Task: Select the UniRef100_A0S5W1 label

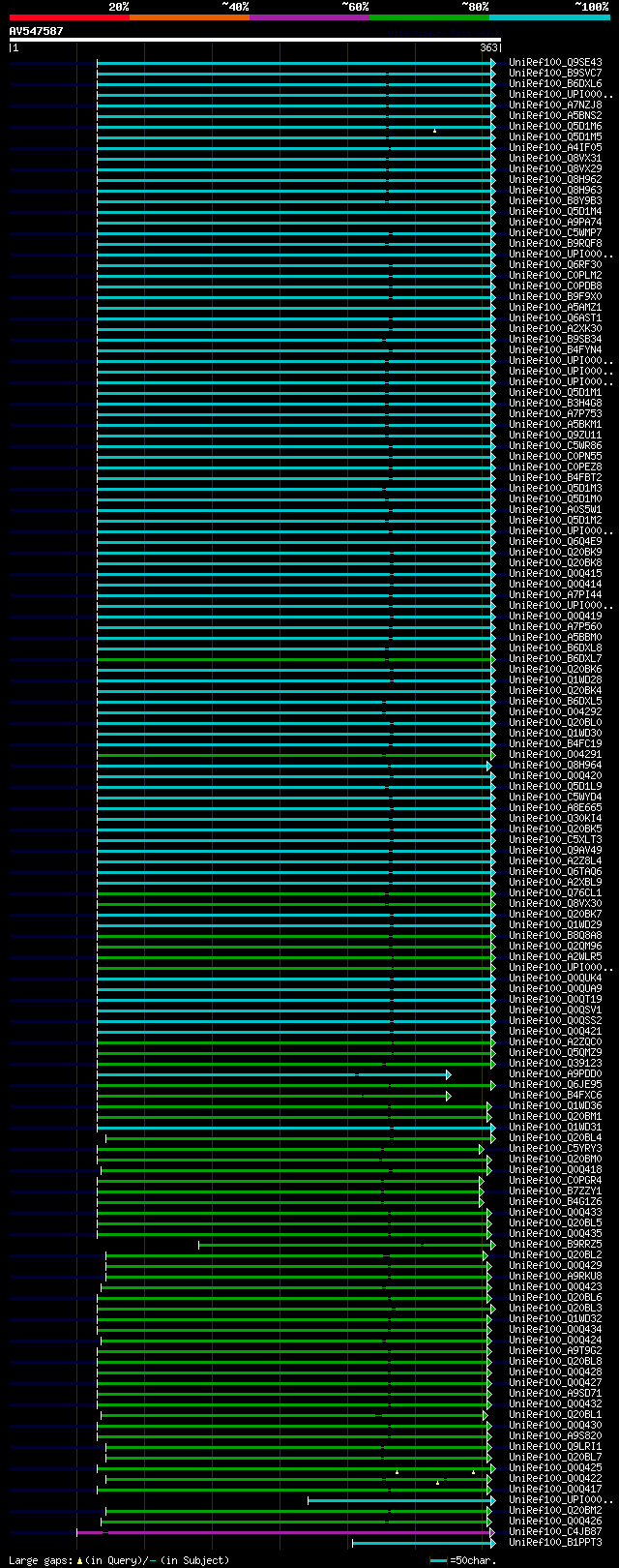Action: [555, 510]
